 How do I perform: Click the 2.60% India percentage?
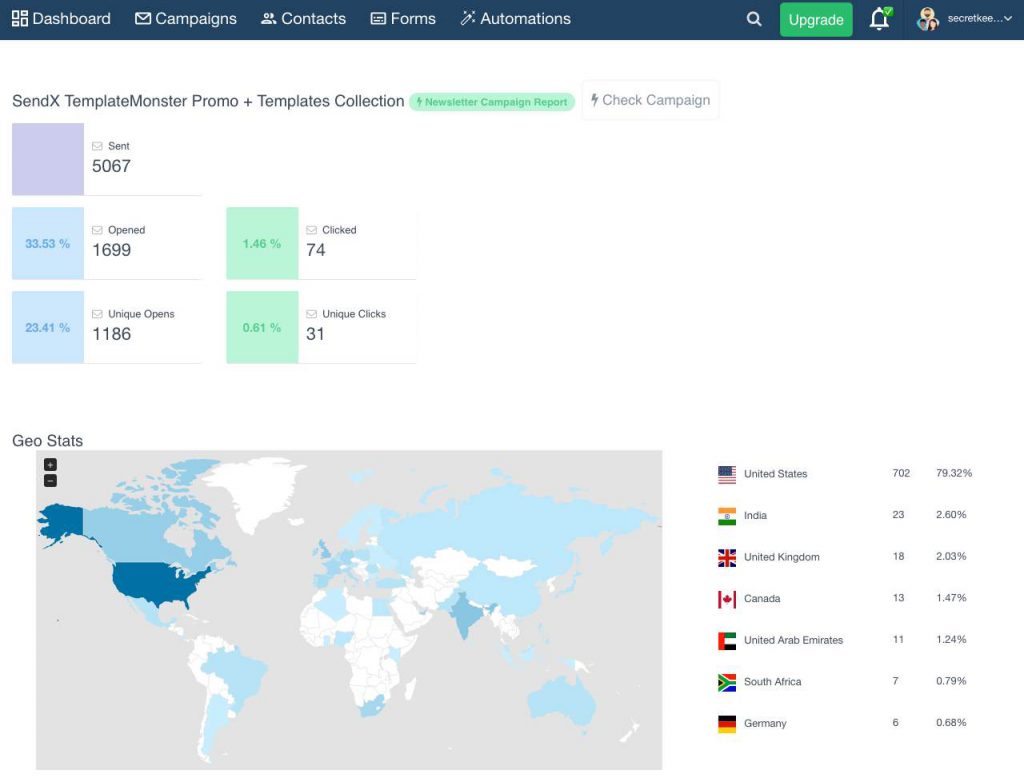pos(951,515)
